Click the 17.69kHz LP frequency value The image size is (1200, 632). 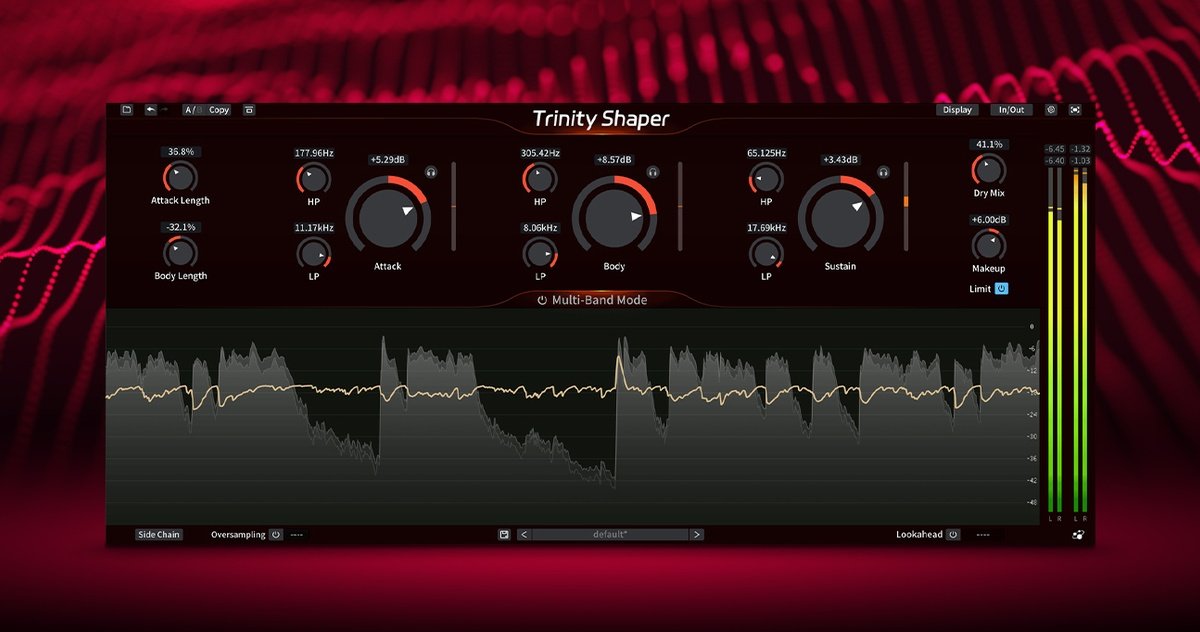(x=766, y=228)
